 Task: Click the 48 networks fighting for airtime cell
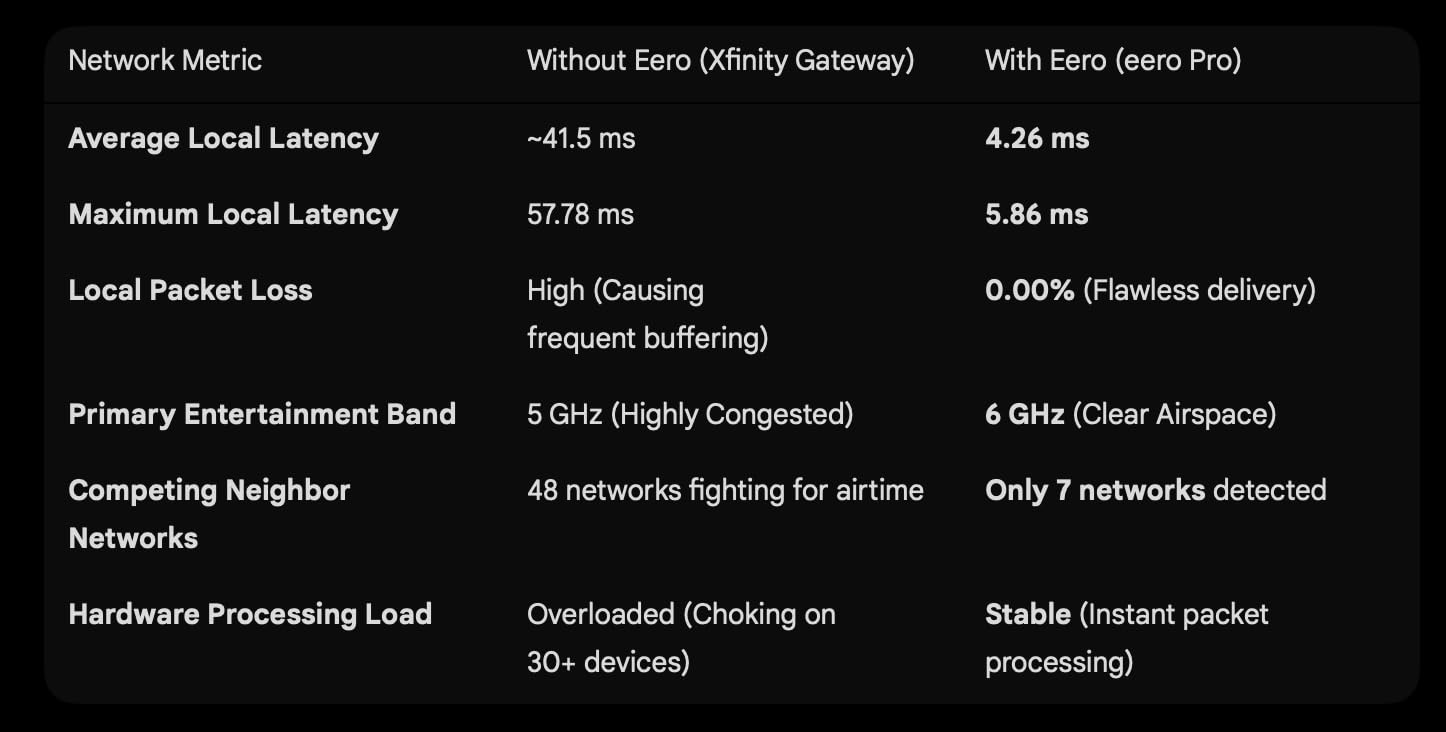(x=725, y=490)
